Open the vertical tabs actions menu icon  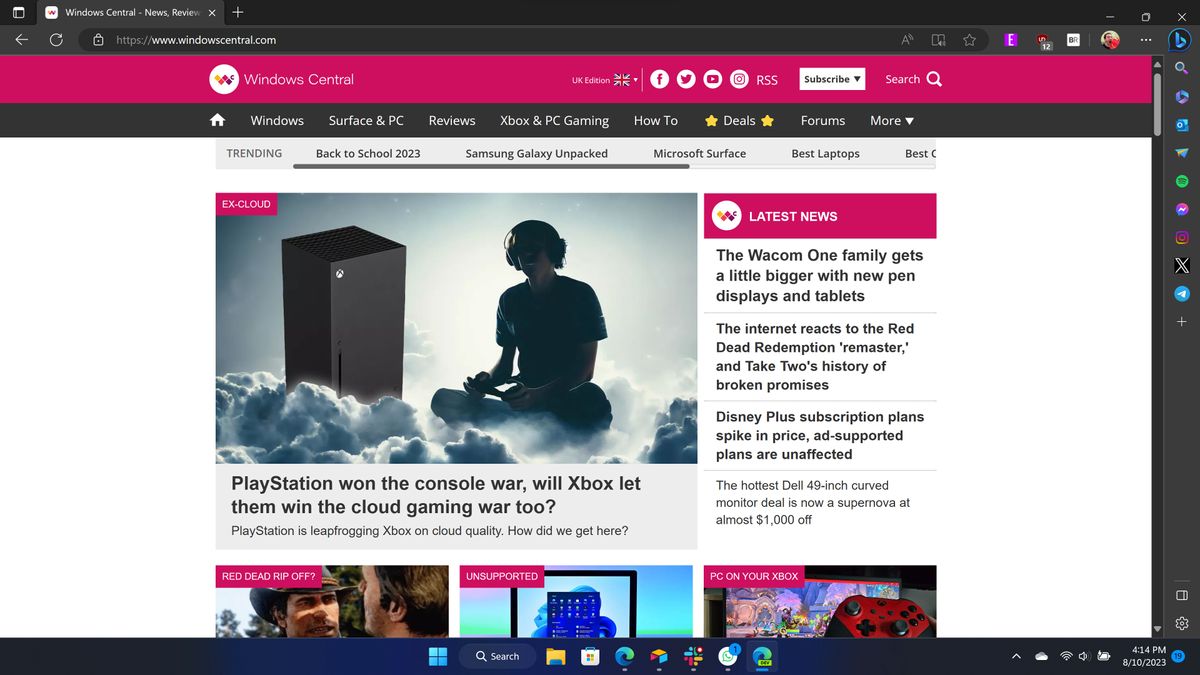click(16, 13)
